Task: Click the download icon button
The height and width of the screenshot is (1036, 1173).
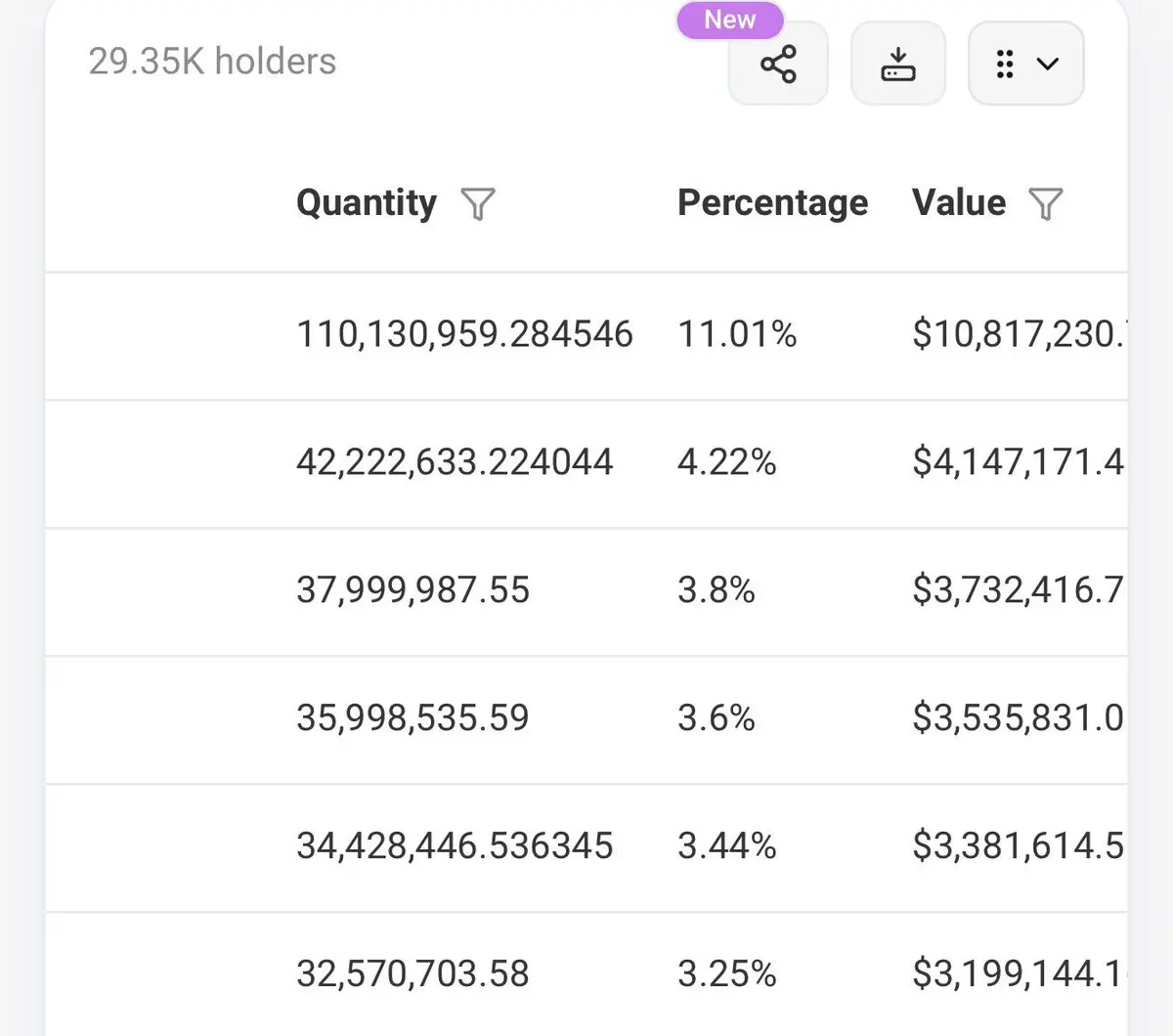Action: tap(897, 65)
